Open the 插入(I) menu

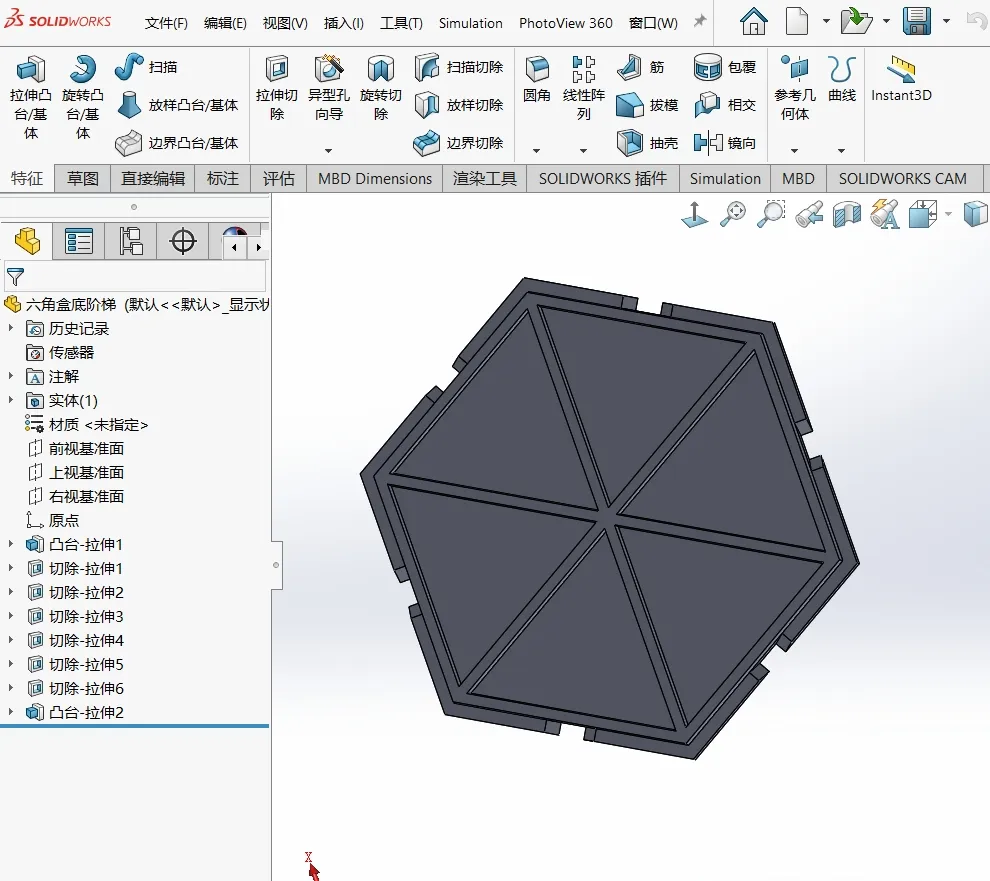[343, 23]
